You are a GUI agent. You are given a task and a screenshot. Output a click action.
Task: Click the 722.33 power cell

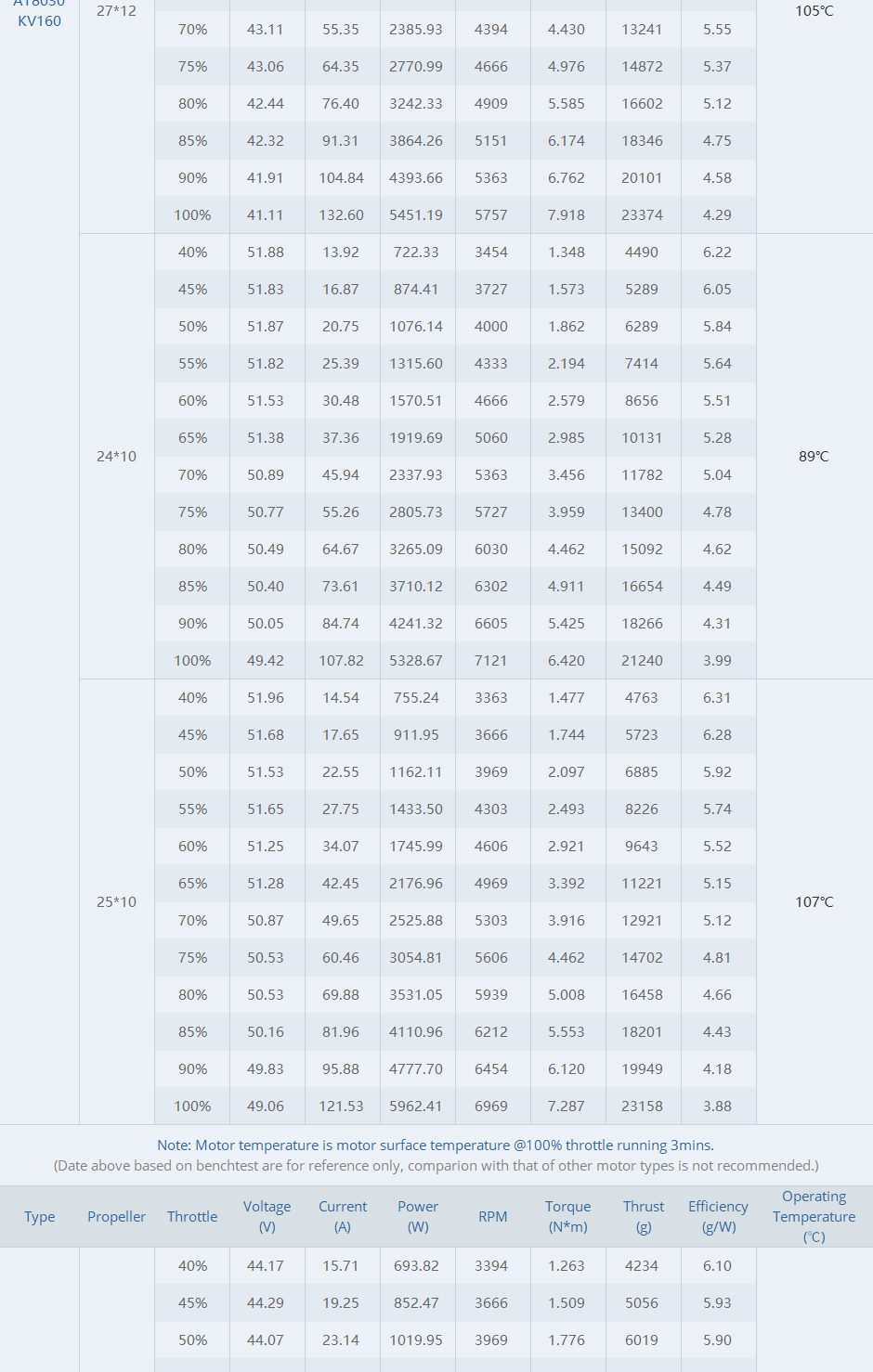[x=416, y=252]
